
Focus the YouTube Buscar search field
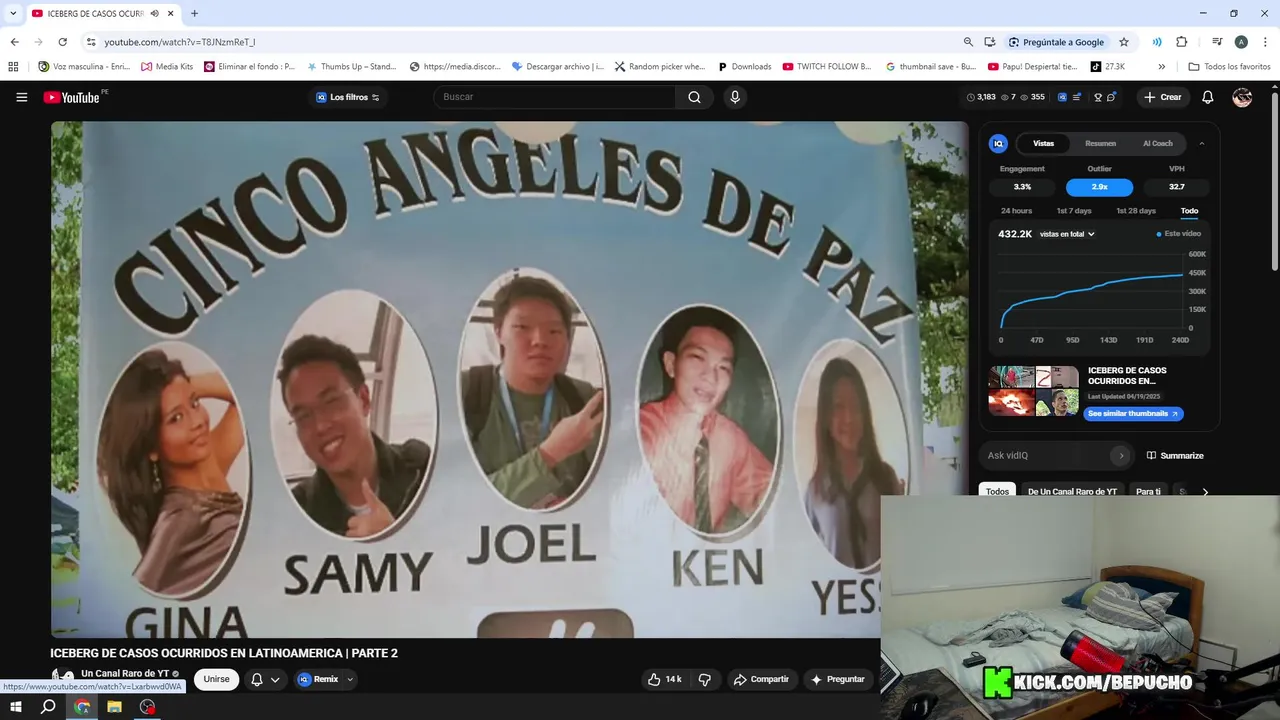point(555,97)
